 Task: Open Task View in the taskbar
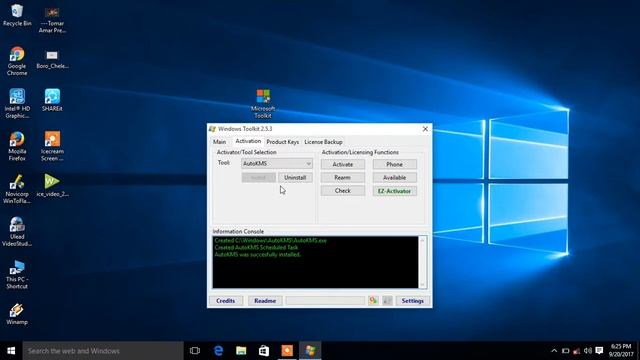tap(195, 351)
